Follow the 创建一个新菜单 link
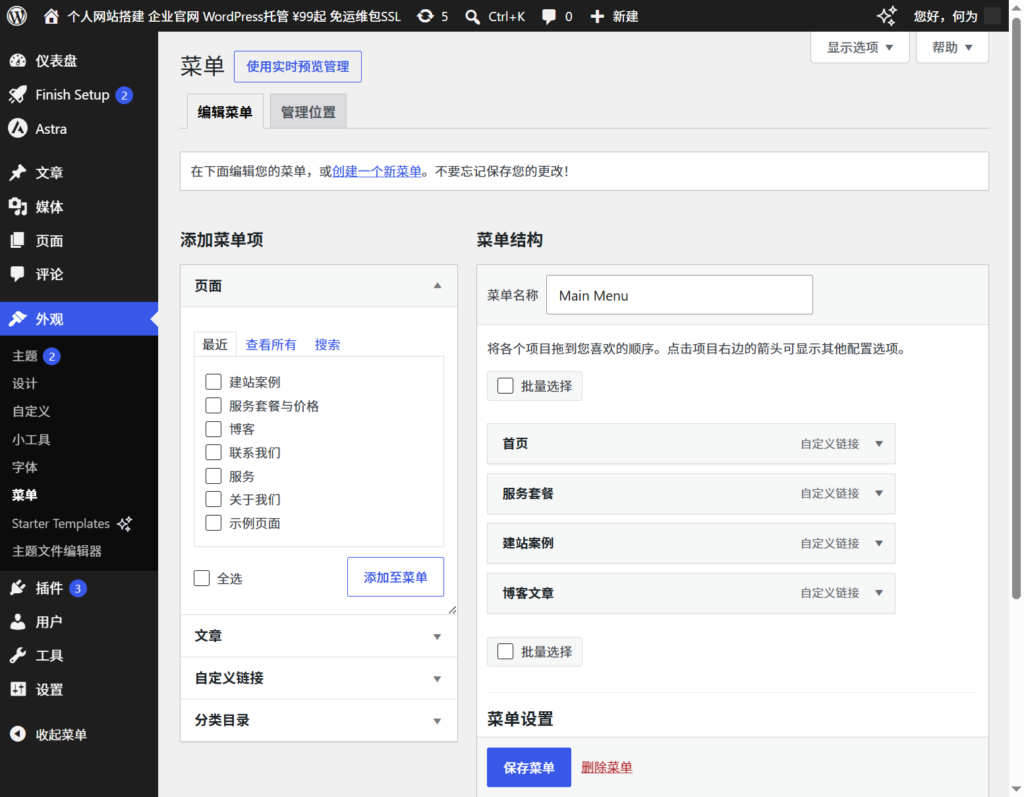Screen dimensions: 1024x797 tap(377, 171)
